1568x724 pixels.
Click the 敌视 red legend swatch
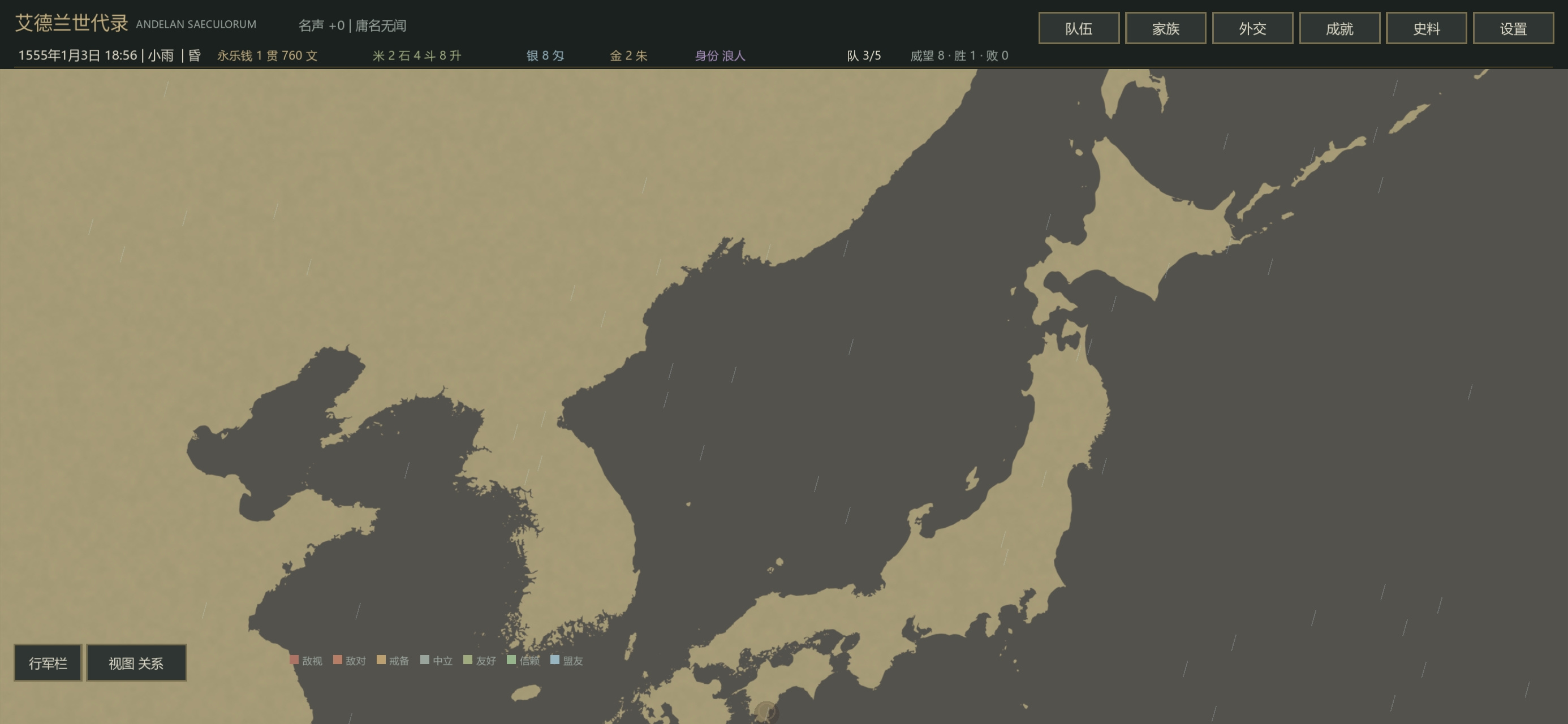pos(294,660)
